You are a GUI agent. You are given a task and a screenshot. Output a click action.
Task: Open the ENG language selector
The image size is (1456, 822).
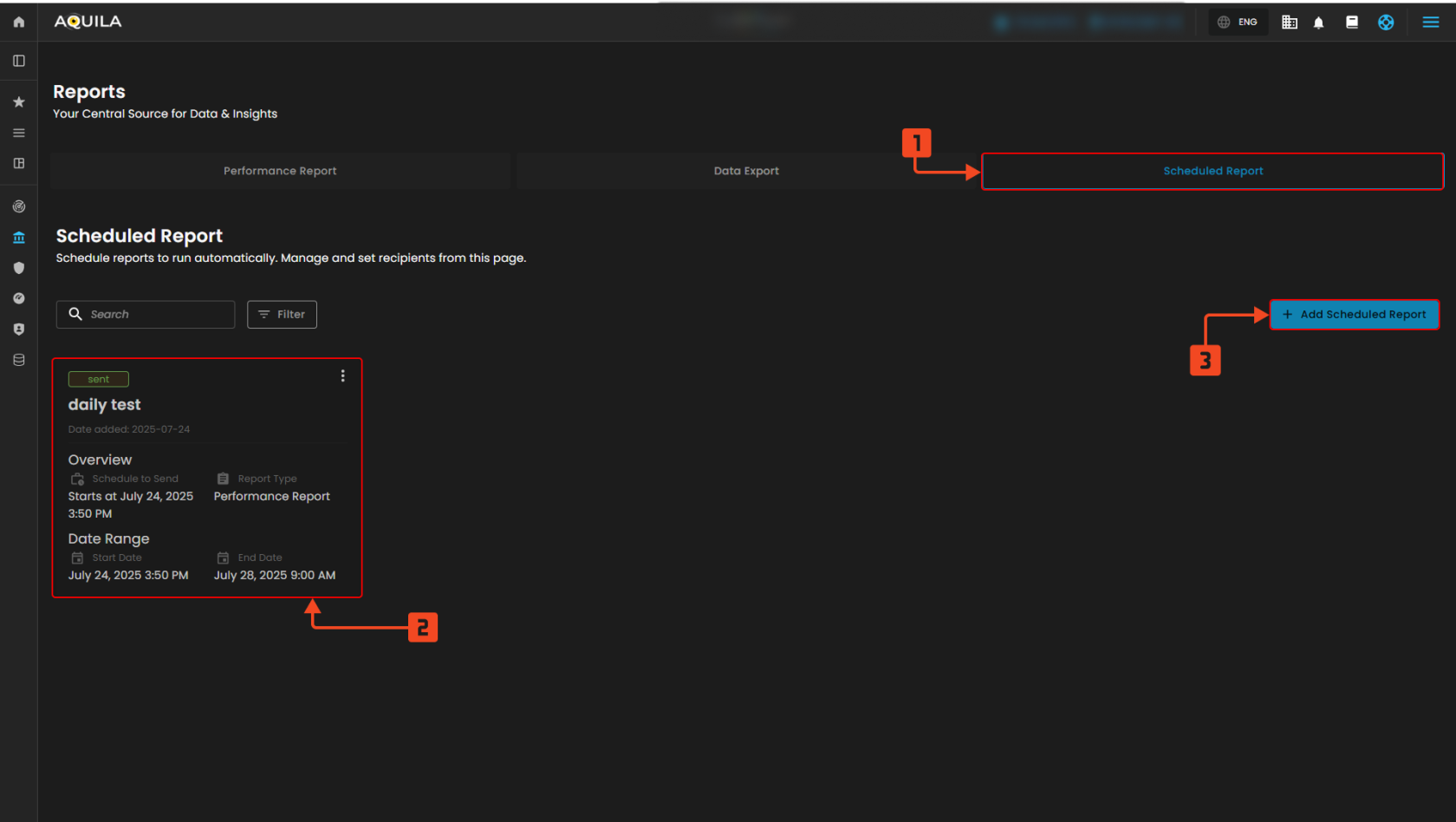1238,23
